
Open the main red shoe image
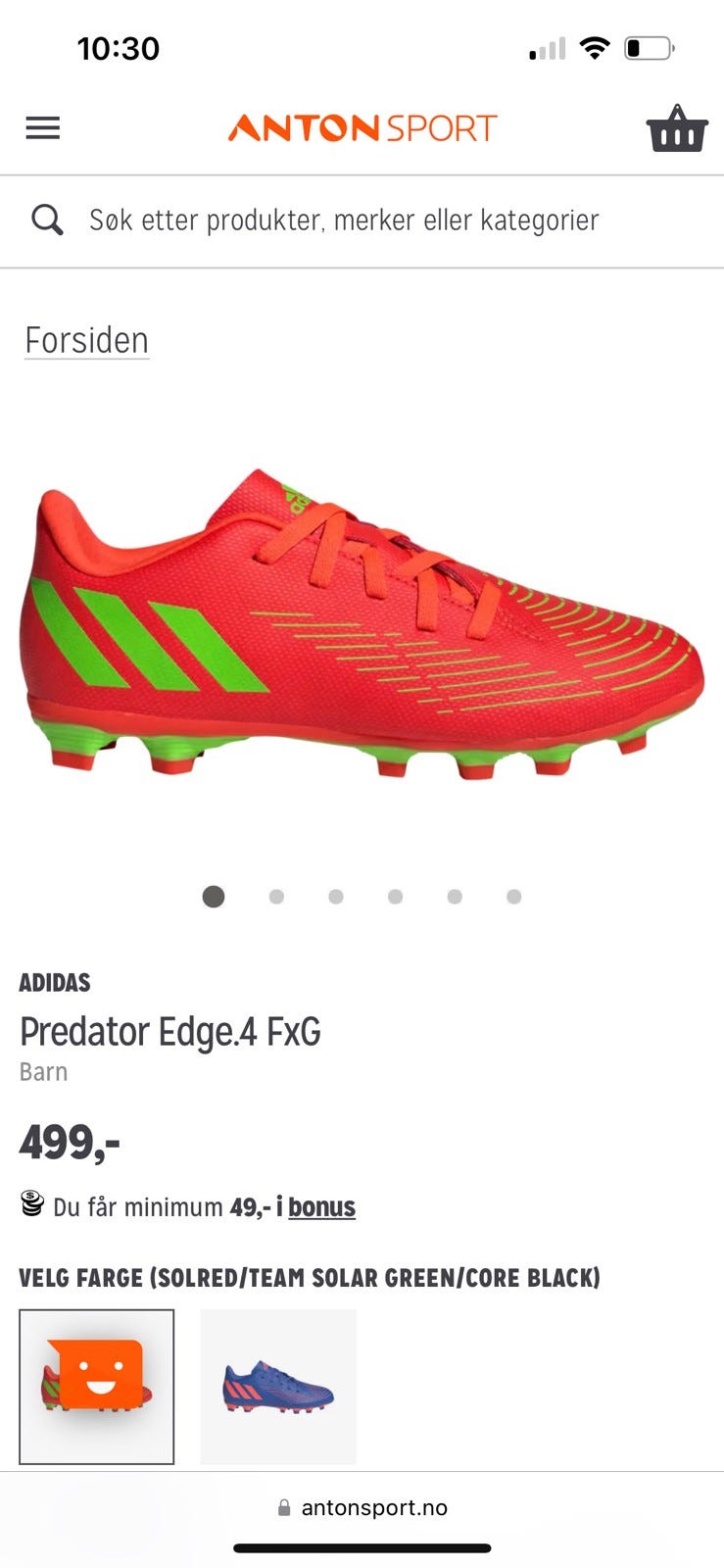(x=362, y=624)
